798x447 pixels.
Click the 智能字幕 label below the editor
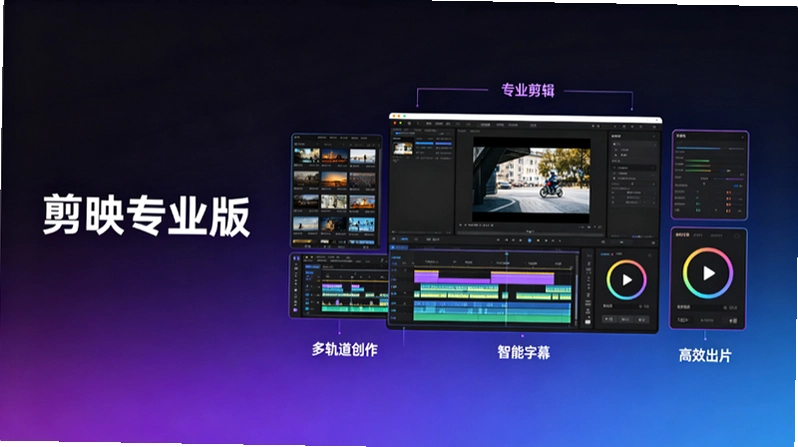click(524, 352)
